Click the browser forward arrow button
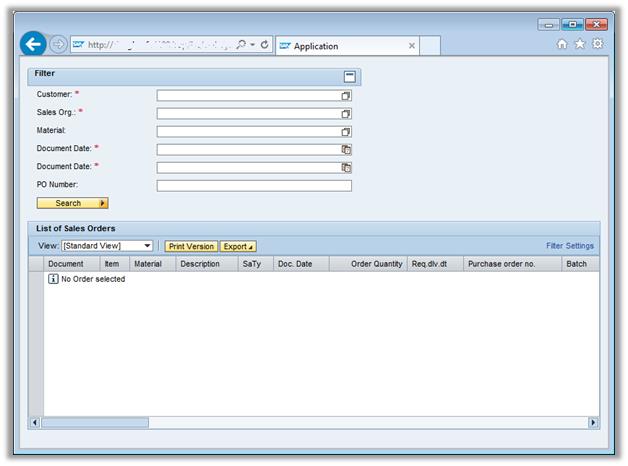 click(58, 44)
